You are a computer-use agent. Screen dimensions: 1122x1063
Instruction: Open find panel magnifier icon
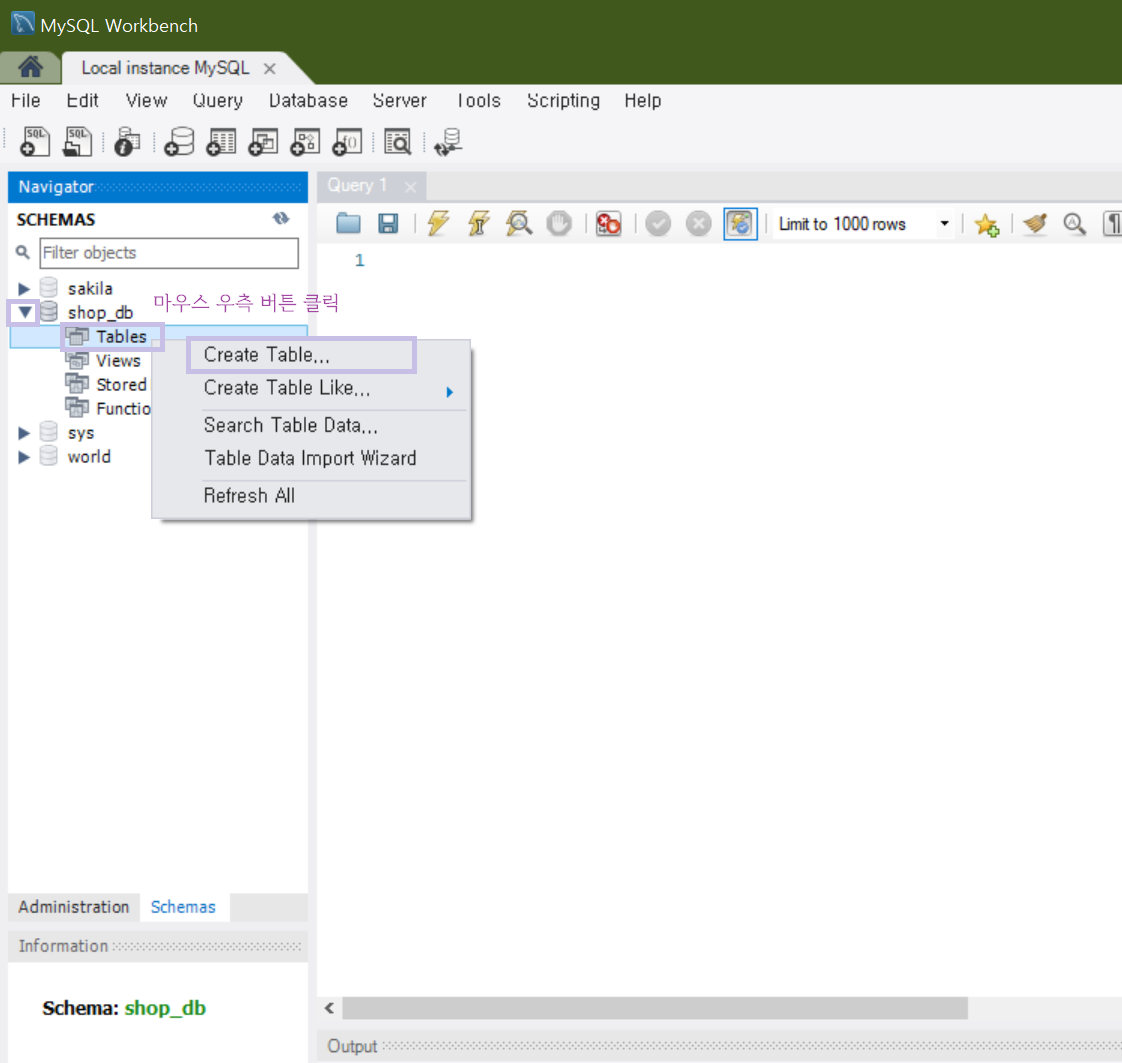point(1074,224)
